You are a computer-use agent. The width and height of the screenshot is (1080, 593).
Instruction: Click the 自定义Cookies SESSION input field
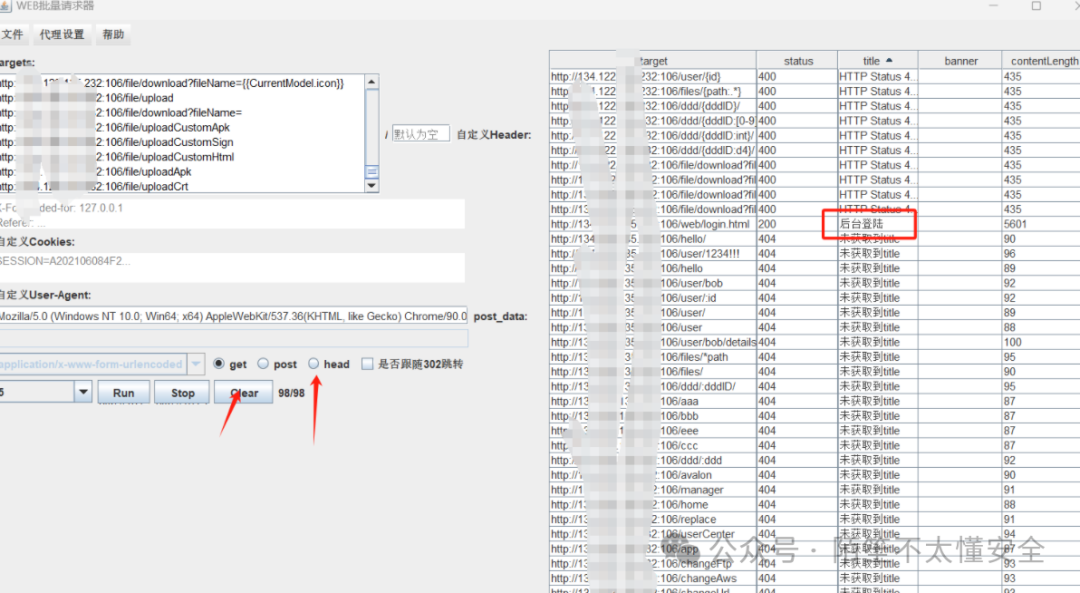[232, 267]
